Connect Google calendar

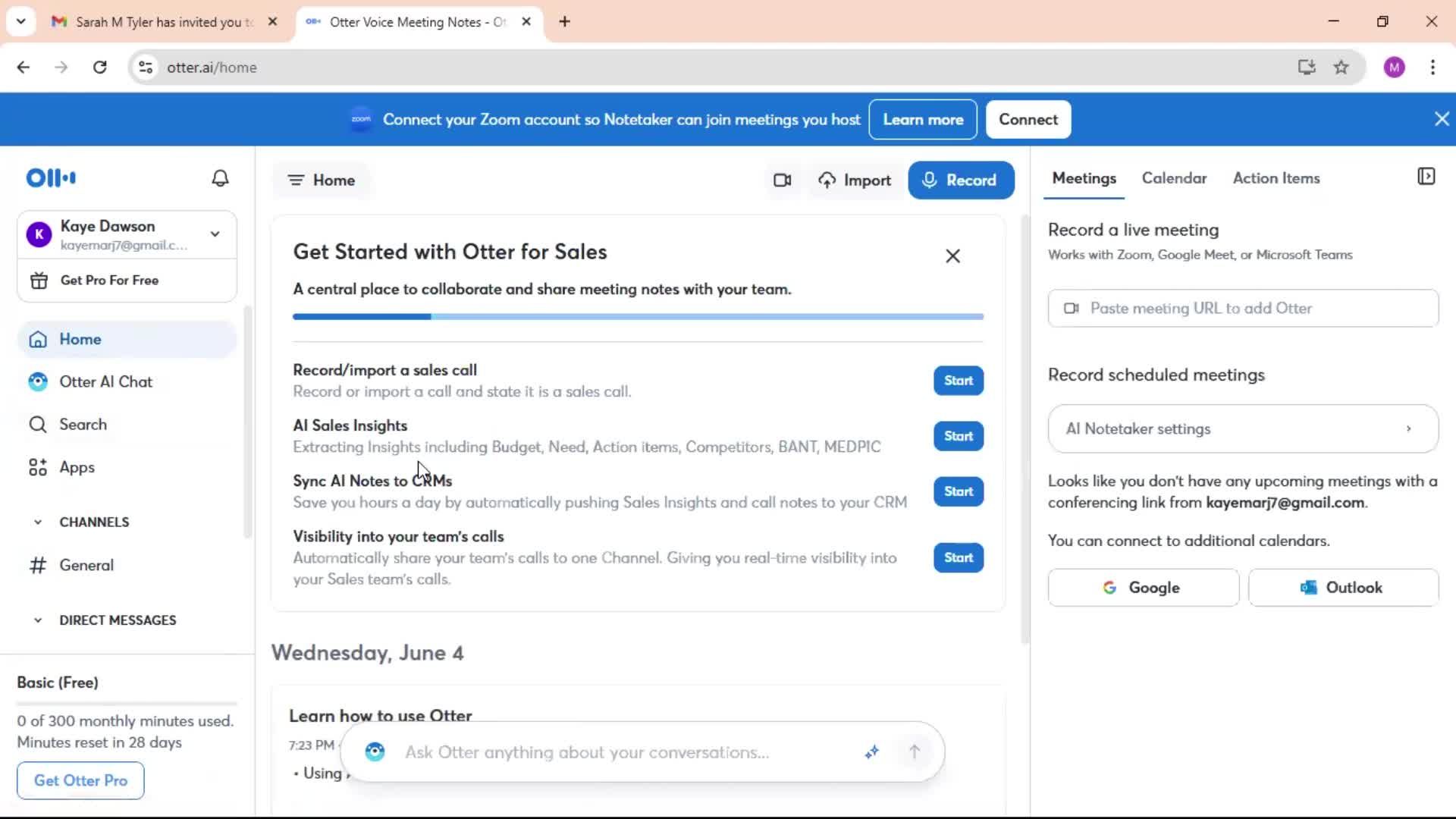(1143, 588)
